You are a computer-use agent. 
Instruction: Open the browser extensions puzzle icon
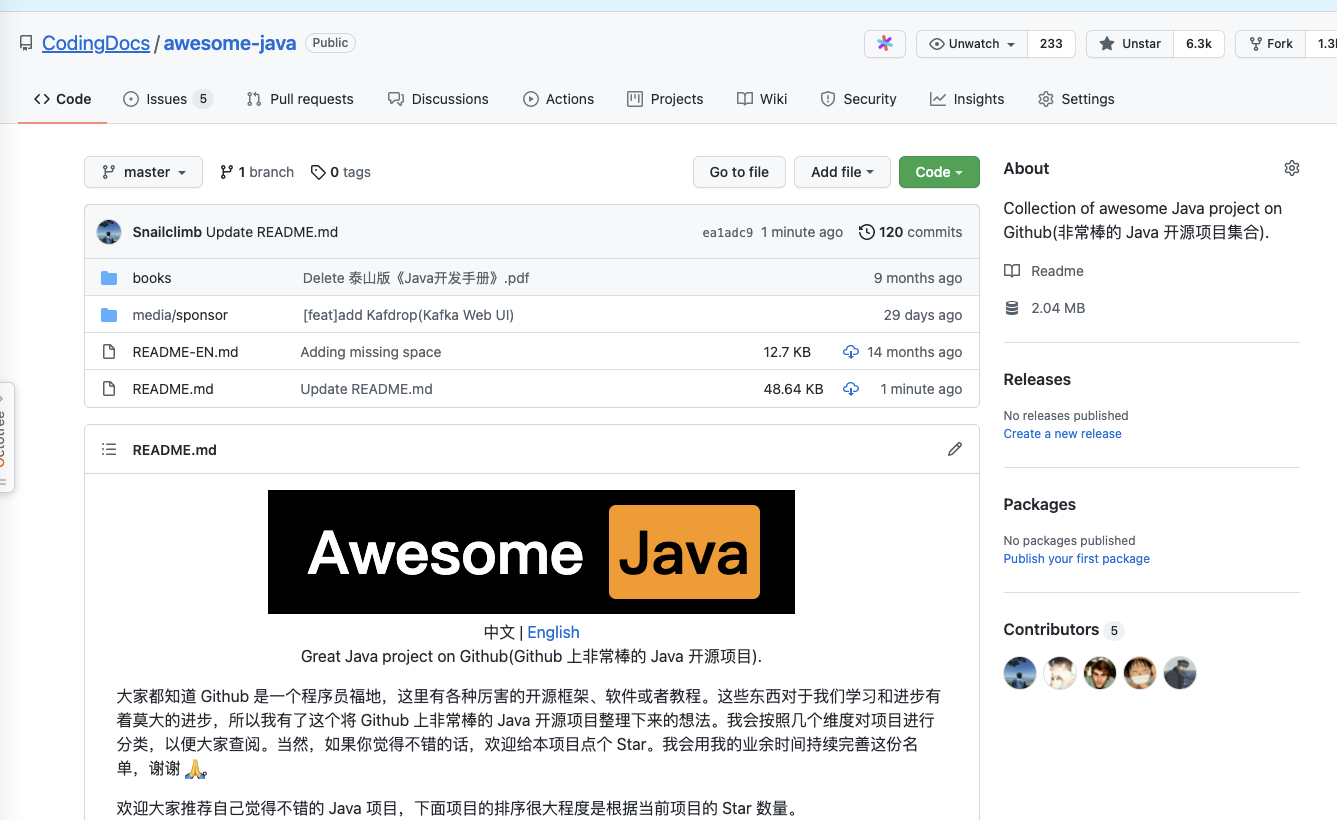pos(884,44)
